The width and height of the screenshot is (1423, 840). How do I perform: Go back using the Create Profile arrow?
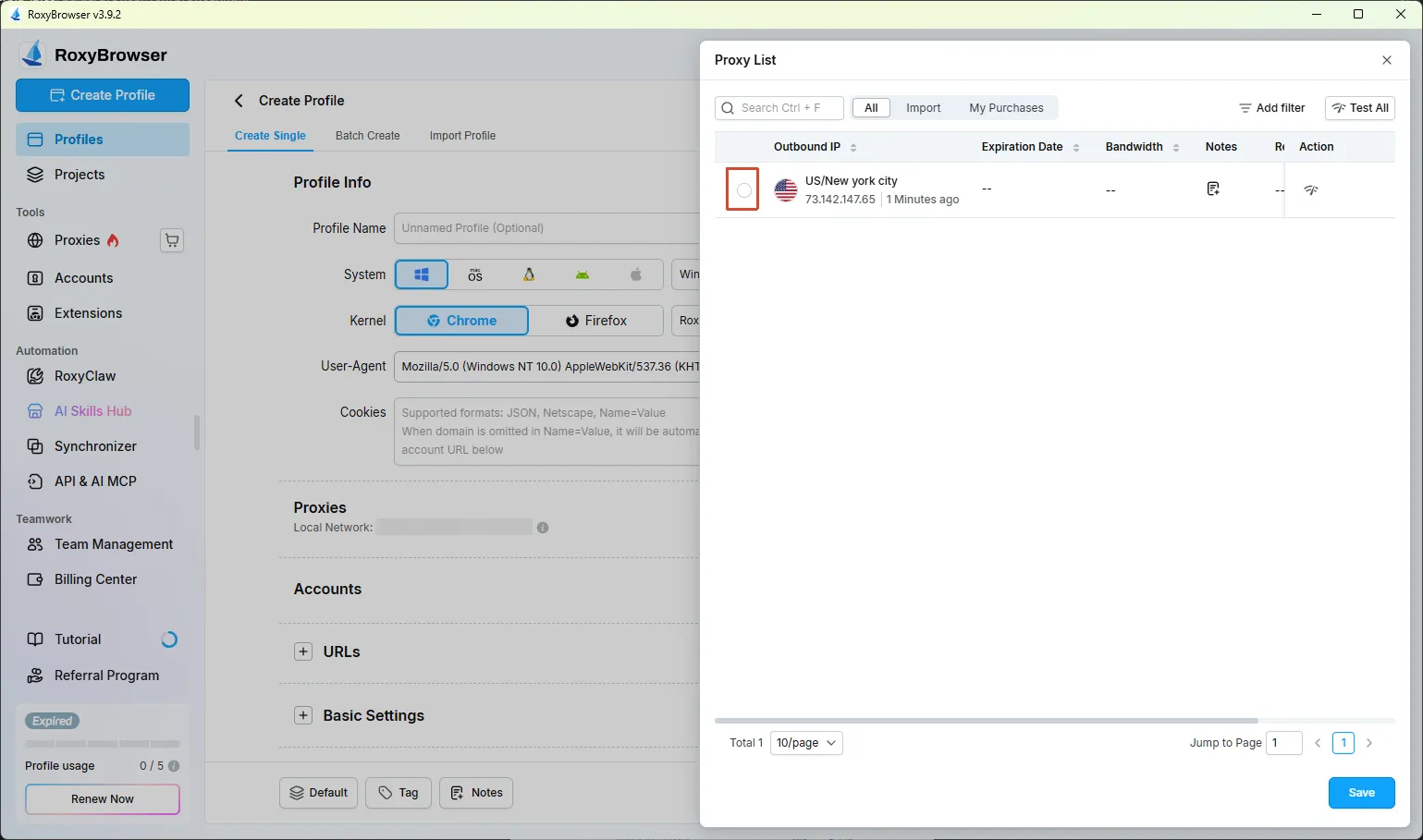click(239, 101)
